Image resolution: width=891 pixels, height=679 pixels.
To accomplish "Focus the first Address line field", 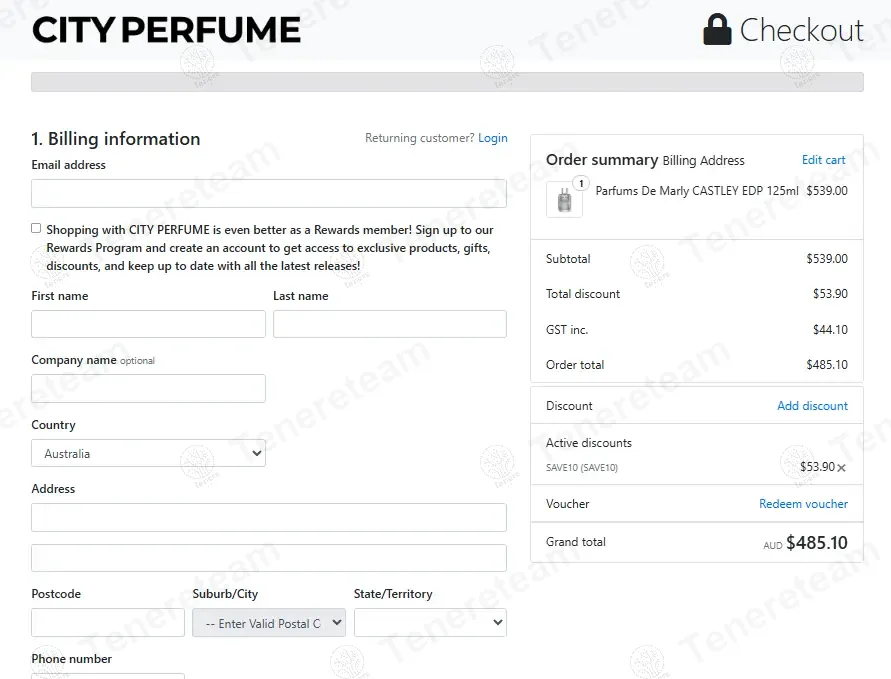I will pos(269,517).
